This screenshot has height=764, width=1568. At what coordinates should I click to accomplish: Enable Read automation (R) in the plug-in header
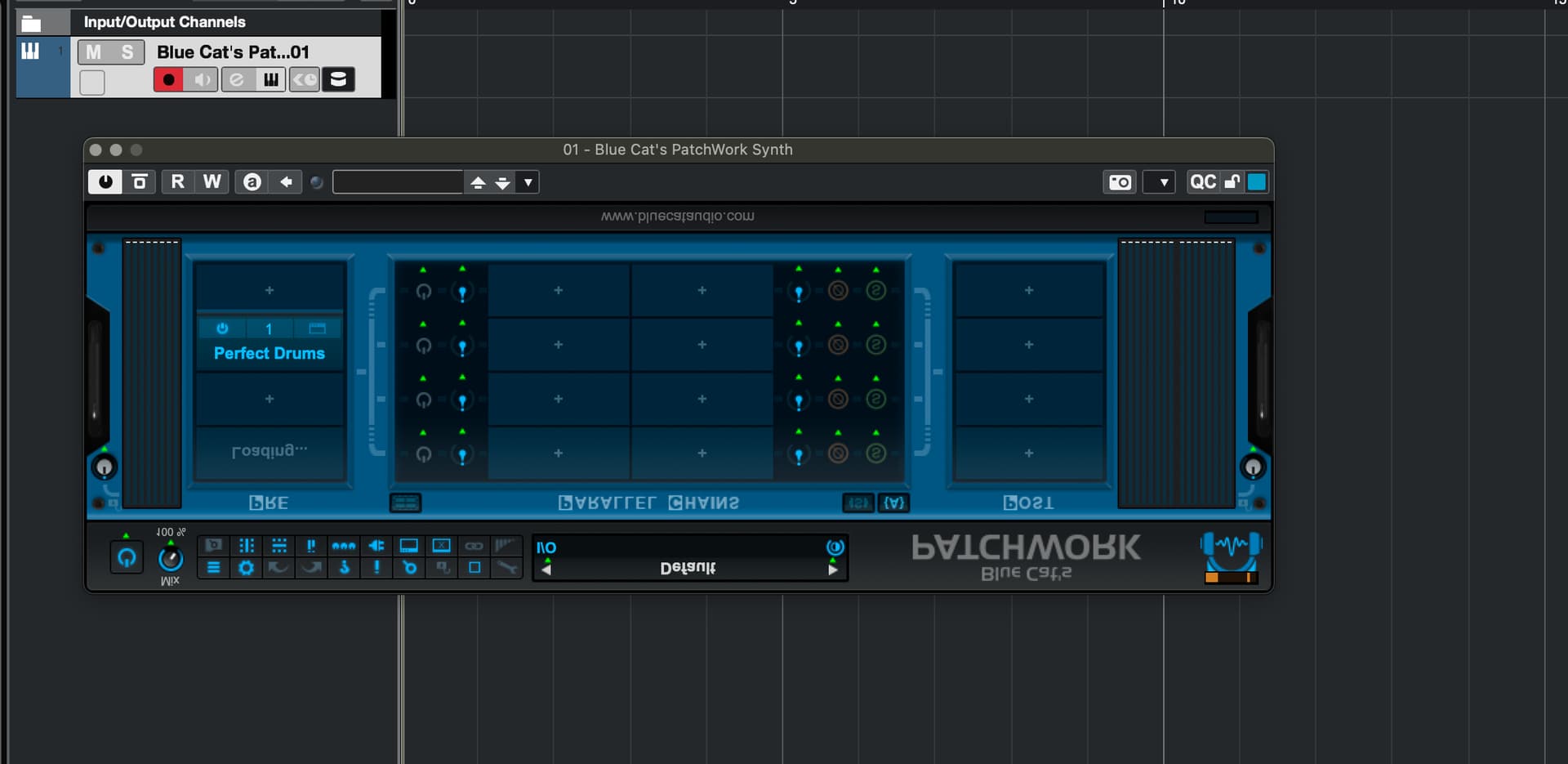pyautogui.click(x=177, y=181)
